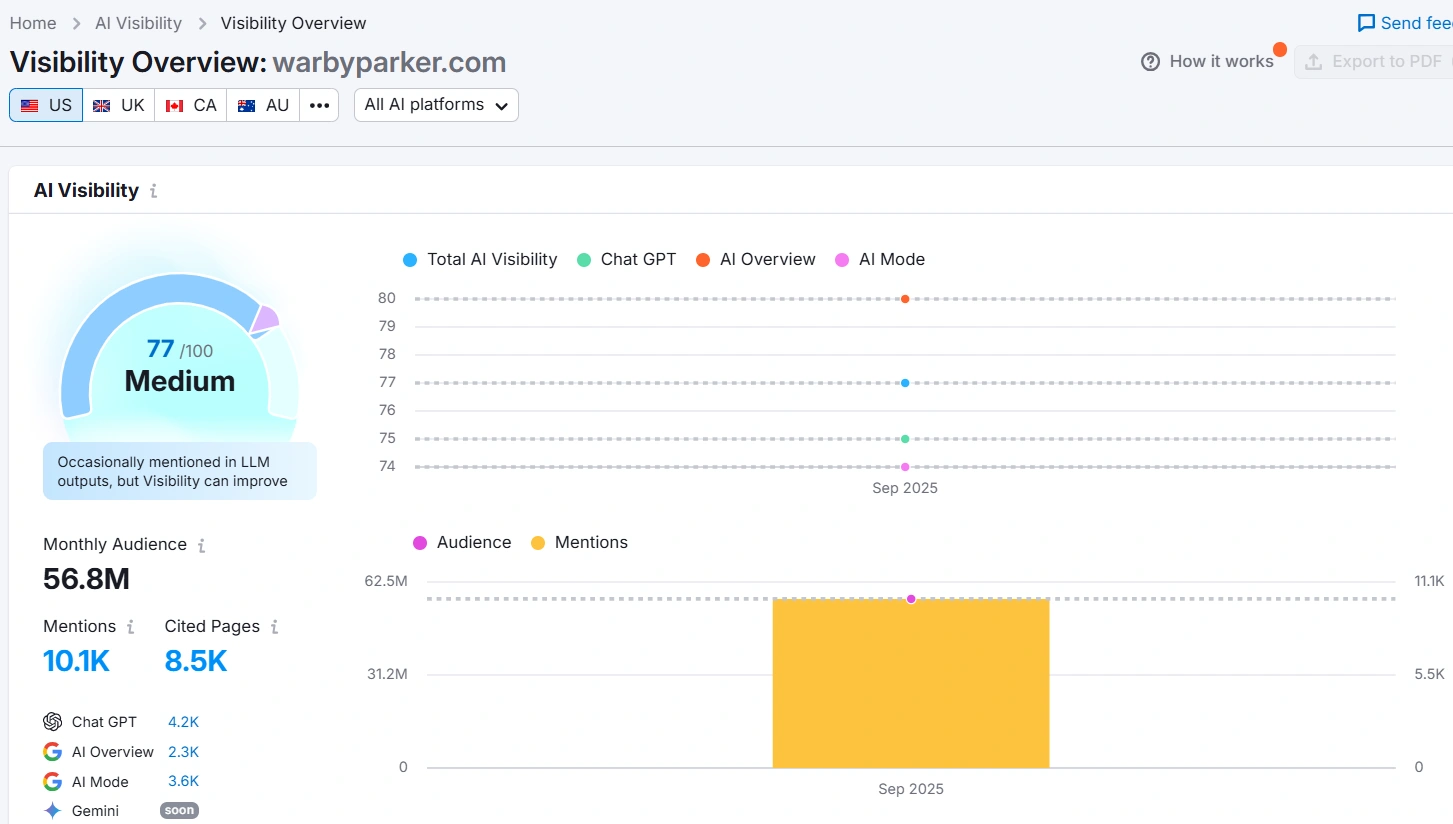
Task: Open Chat GPT mentions count 4.2K
Action: 184,722
